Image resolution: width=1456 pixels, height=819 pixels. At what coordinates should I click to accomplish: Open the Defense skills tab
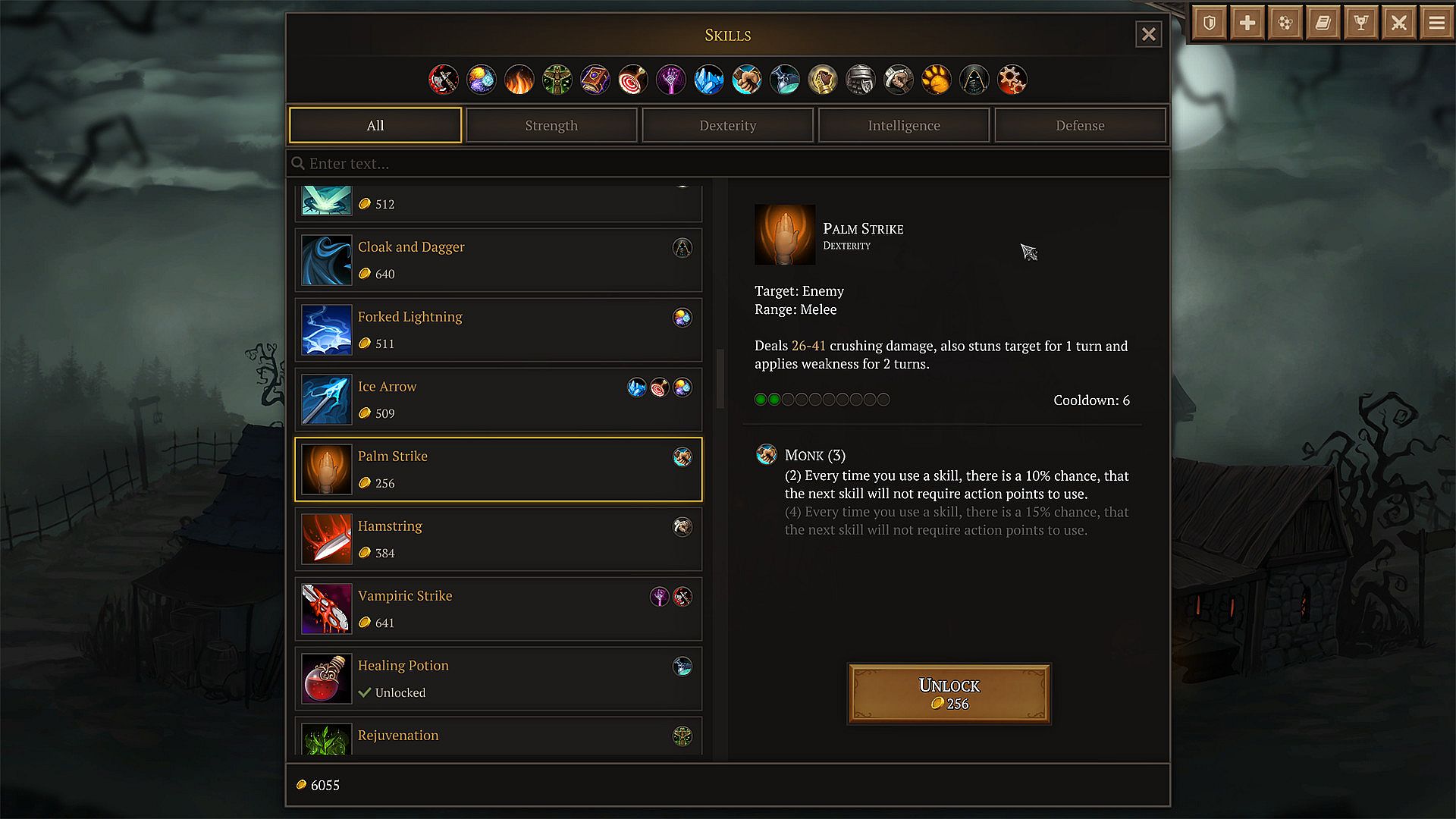[1080, 125]
